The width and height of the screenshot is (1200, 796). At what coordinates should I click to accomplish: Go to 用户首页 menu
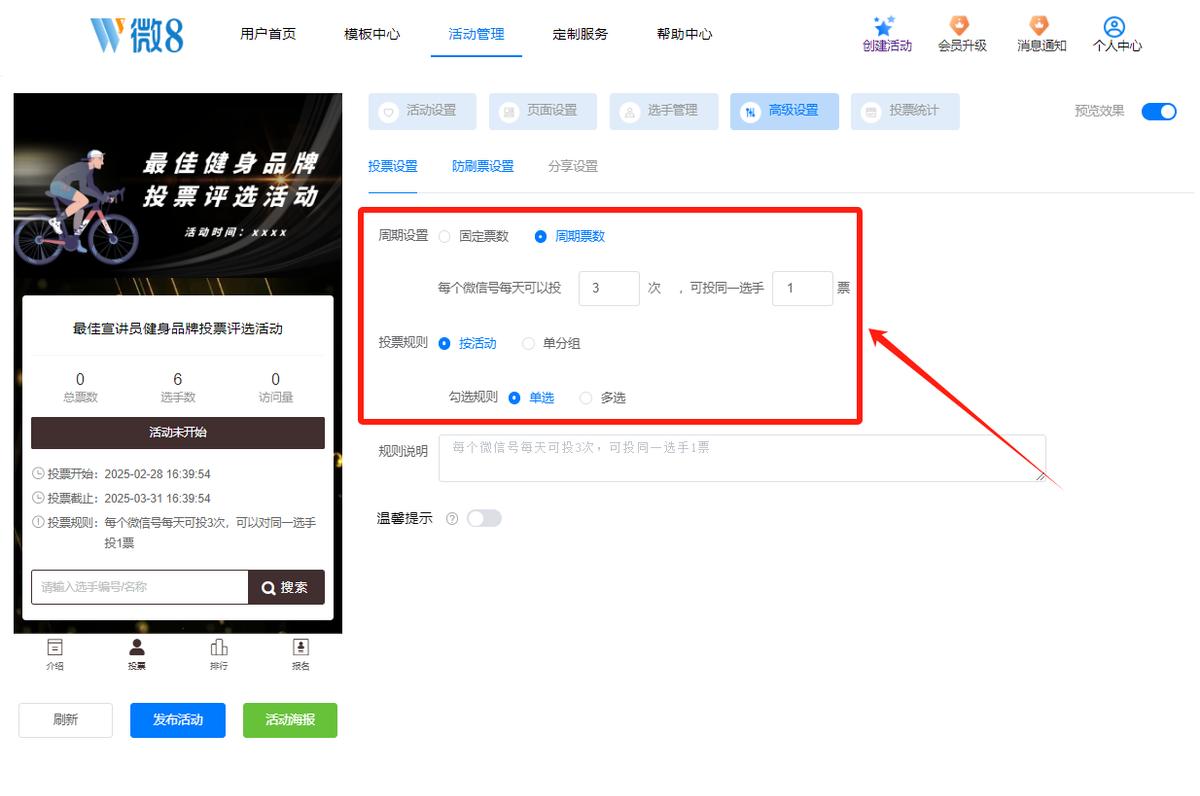pyautogui.click(x=268, y=34)
